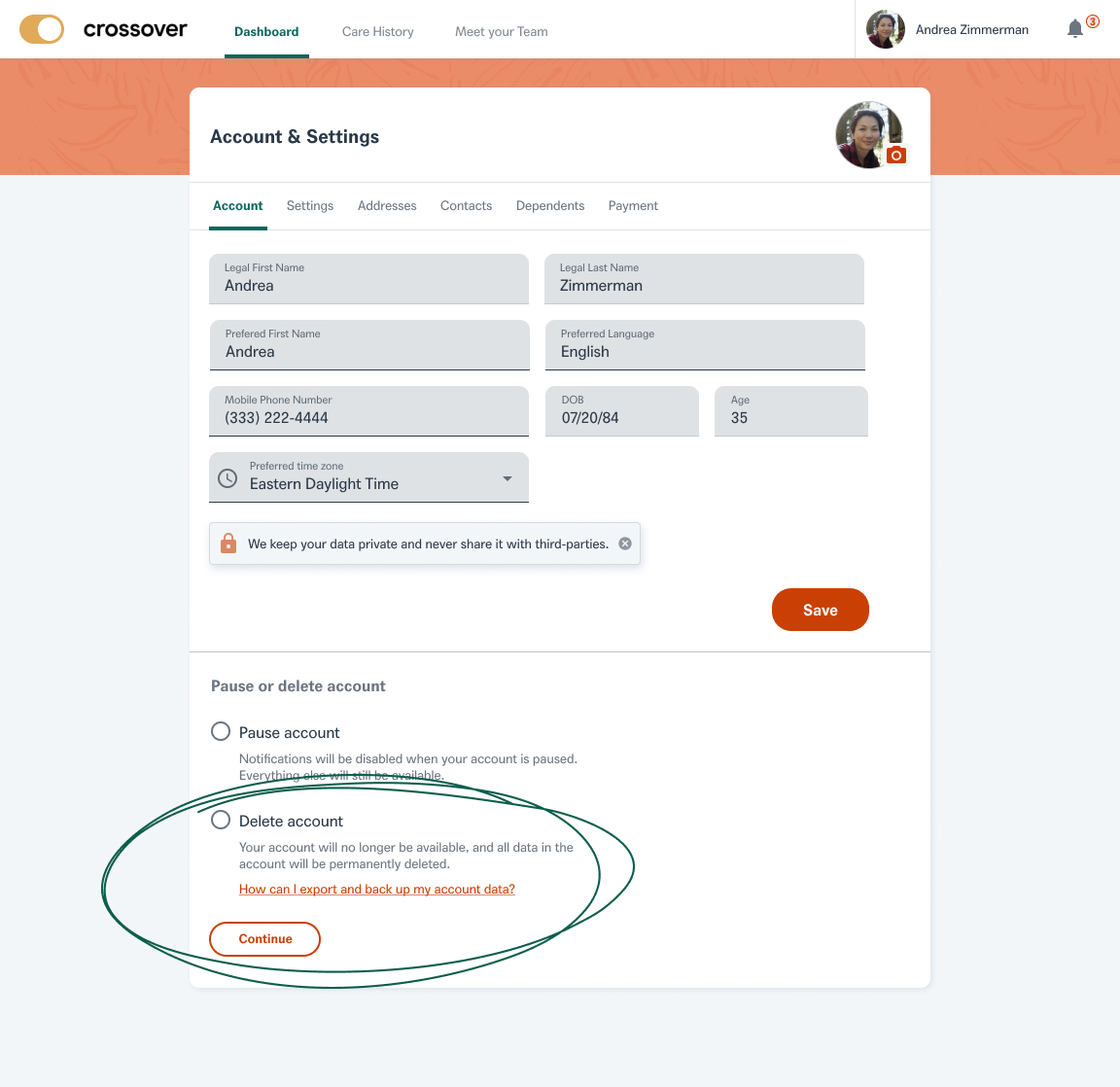Select the Pause account radio button
This screenshot has height=1087, width=1120.
pyautogui.click(x=221, y=731)
